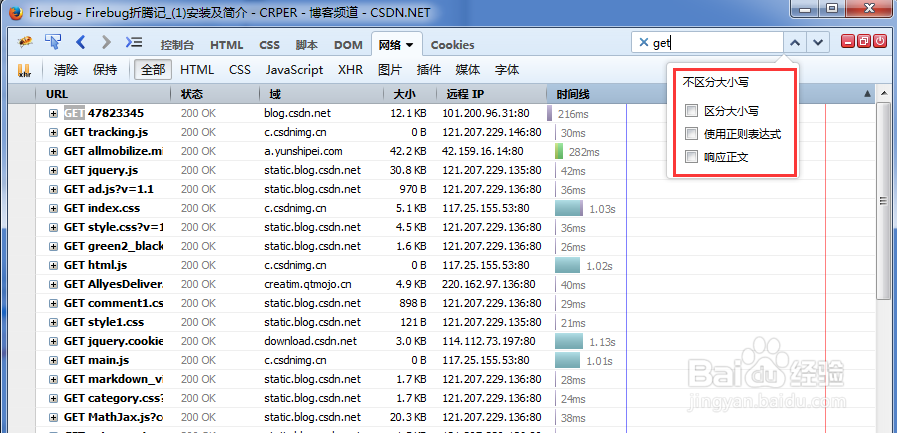Sort by the 大小 column header
This screenshot has height=433, width=897.
(x=410, y=94)
